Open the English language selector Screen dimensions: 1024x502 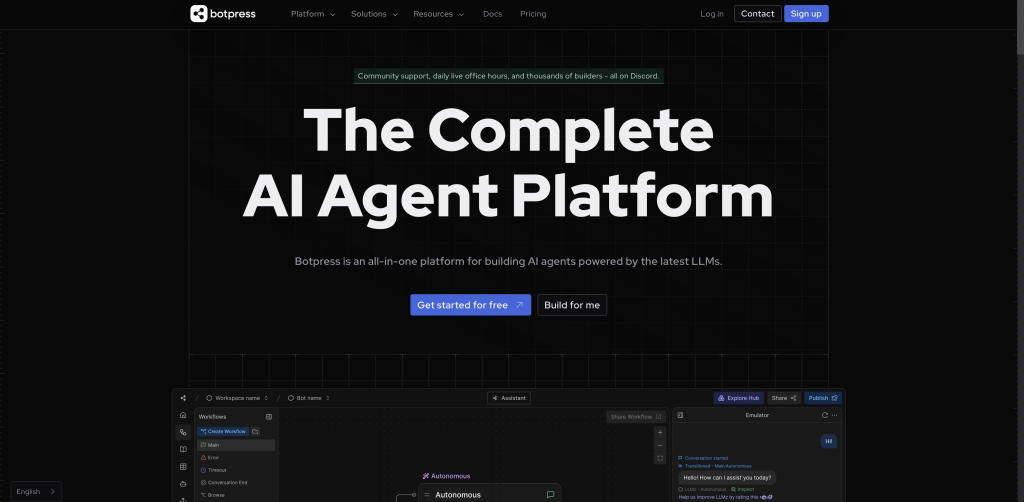coord(36,492)
